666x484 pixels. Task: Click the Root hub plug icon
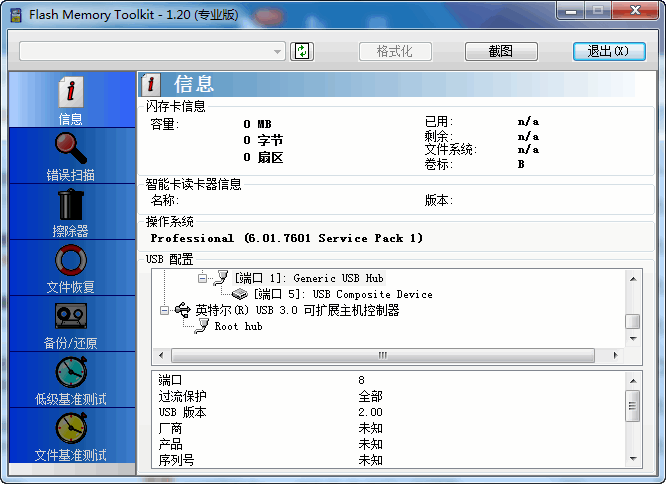point(202,326)
